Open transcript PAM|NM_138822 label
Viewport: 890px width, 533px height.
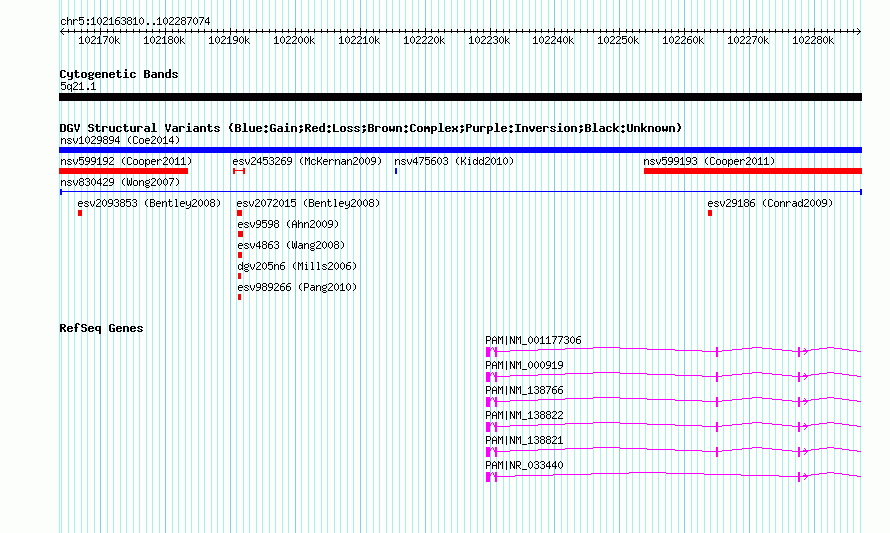[x=524, y=416]
